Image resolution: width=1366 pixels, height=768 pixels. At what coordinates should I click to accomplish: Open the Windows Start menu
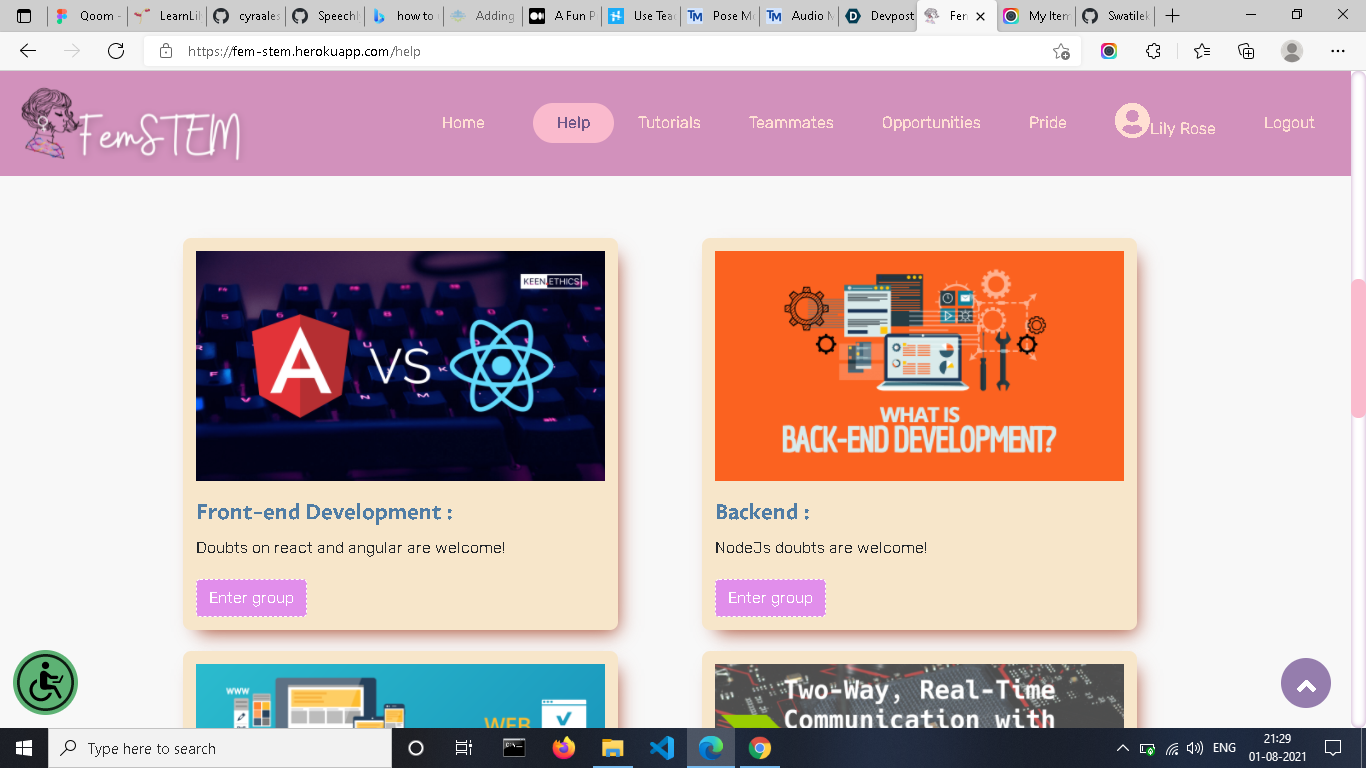click(24, 748)
